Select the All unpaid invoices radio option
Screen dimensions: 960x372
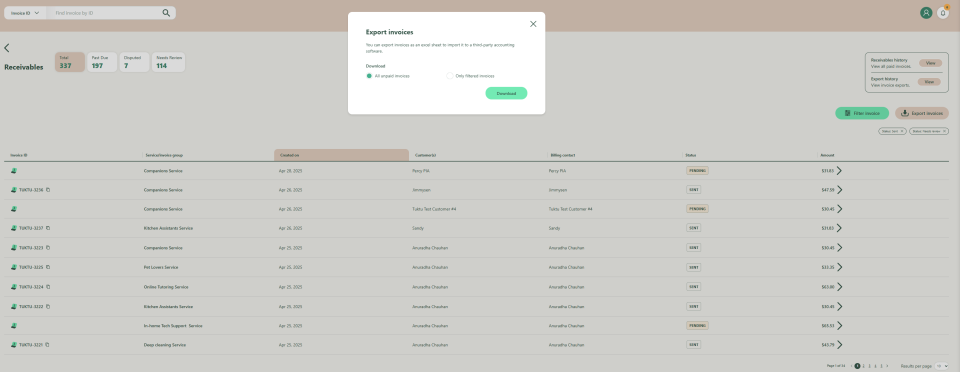369,76
